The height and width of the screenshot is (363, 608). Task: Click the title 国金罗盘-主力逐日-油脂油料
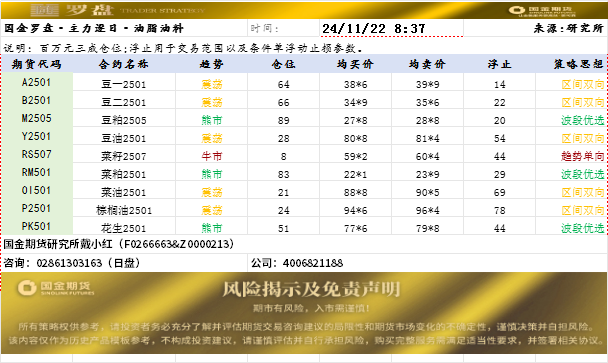93,28
